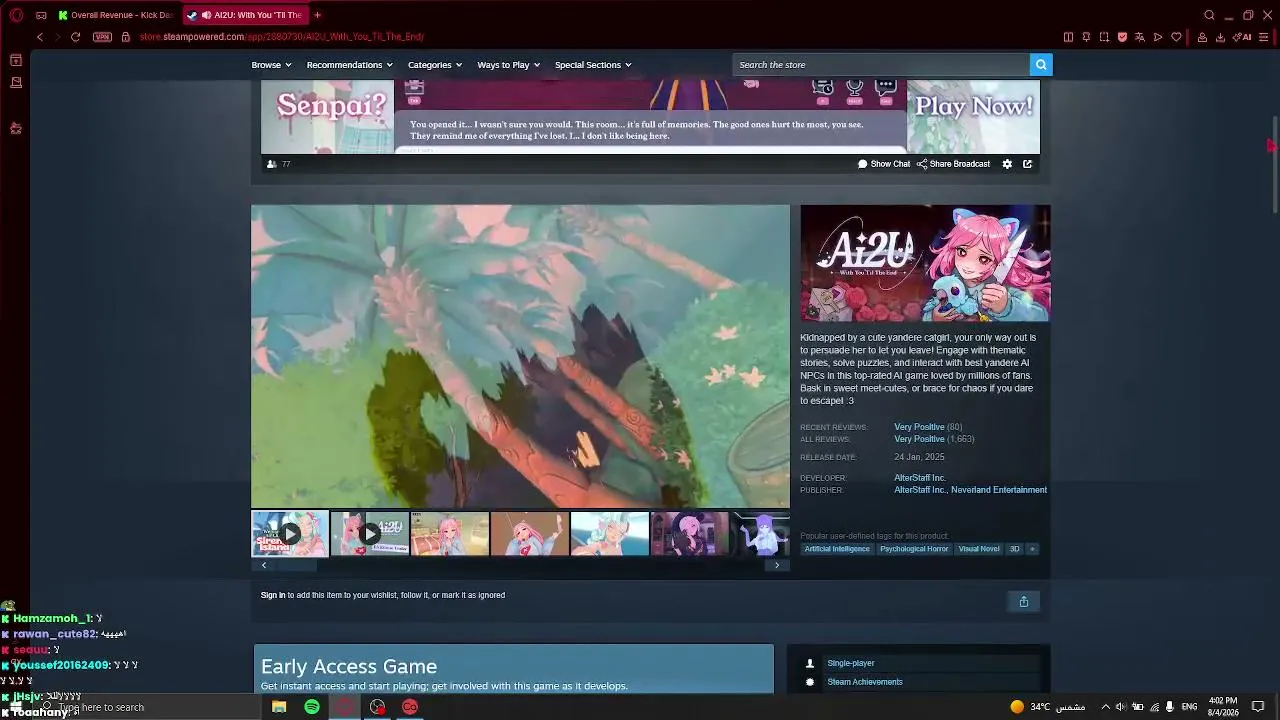
Task: Expand the Browse dropdown menu
Action: point(271,65)
